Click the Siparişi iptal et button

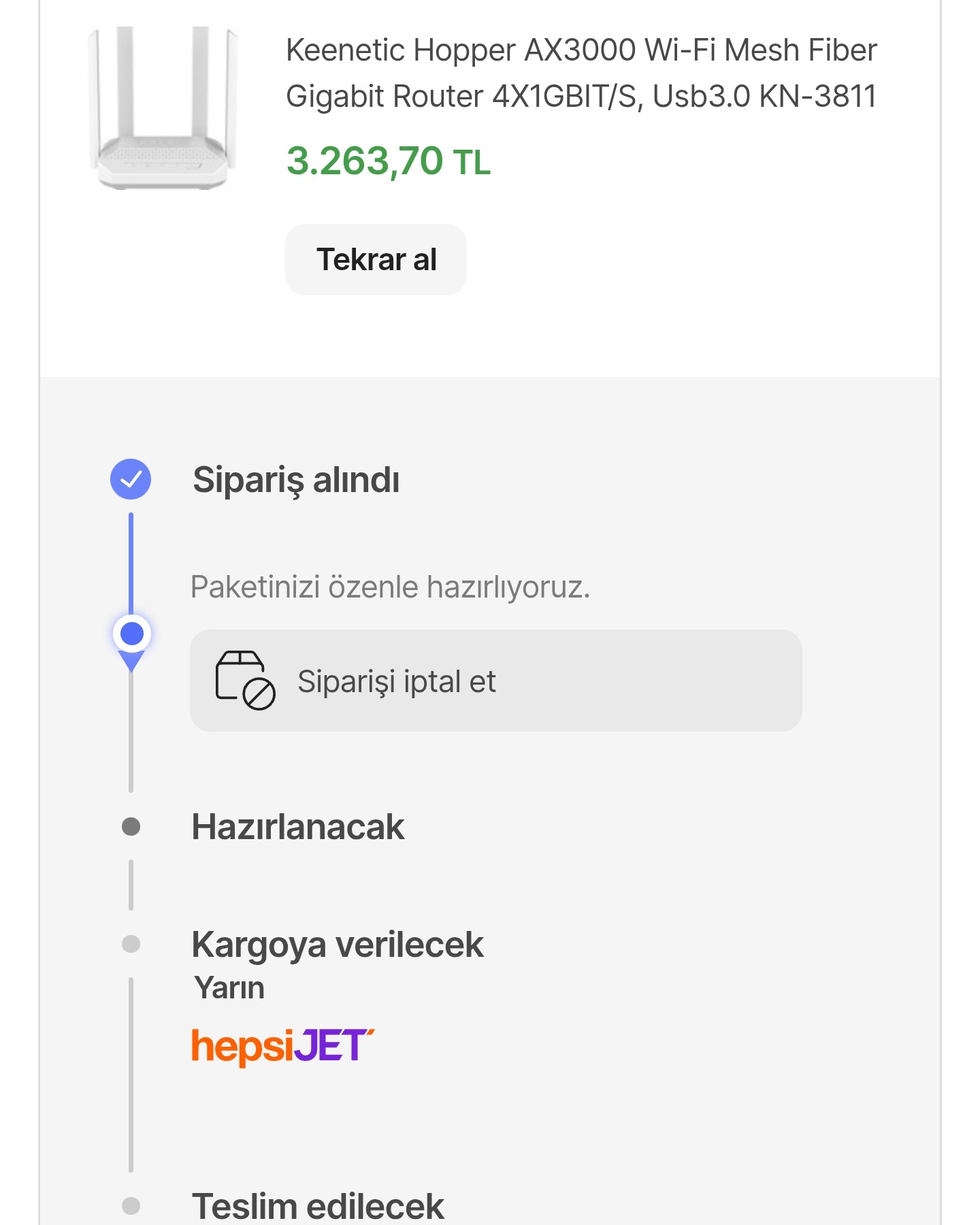[x=495, y=681]
